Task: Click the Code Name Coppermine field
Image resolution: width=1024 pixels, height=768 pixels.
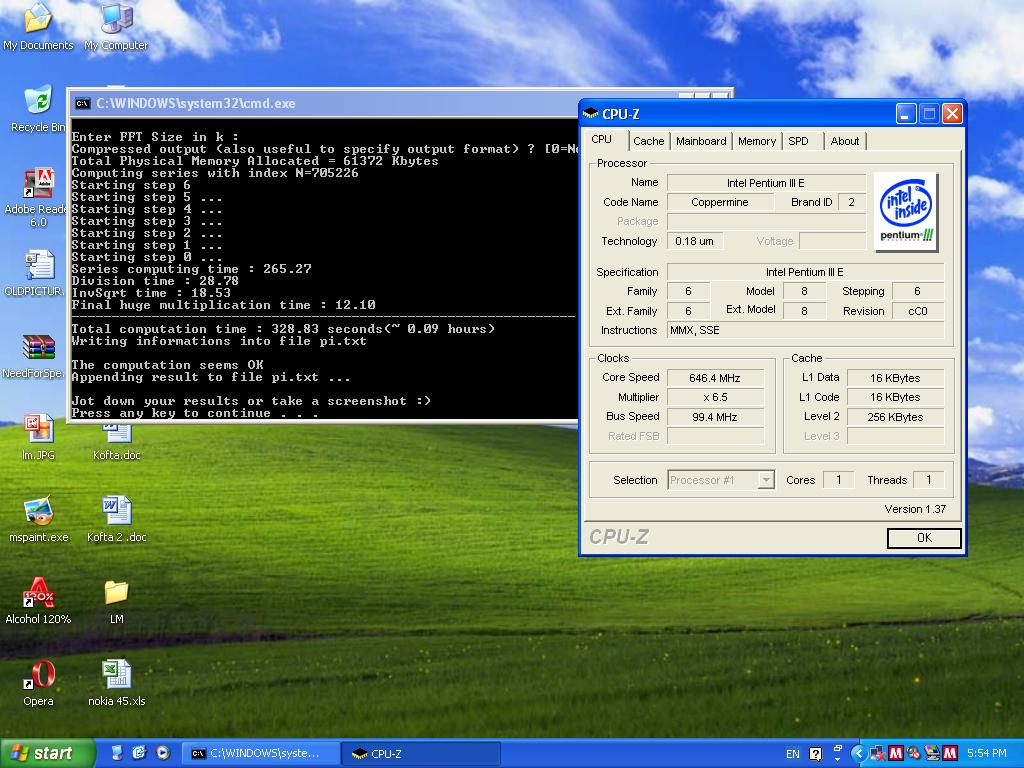Action: 720,202
